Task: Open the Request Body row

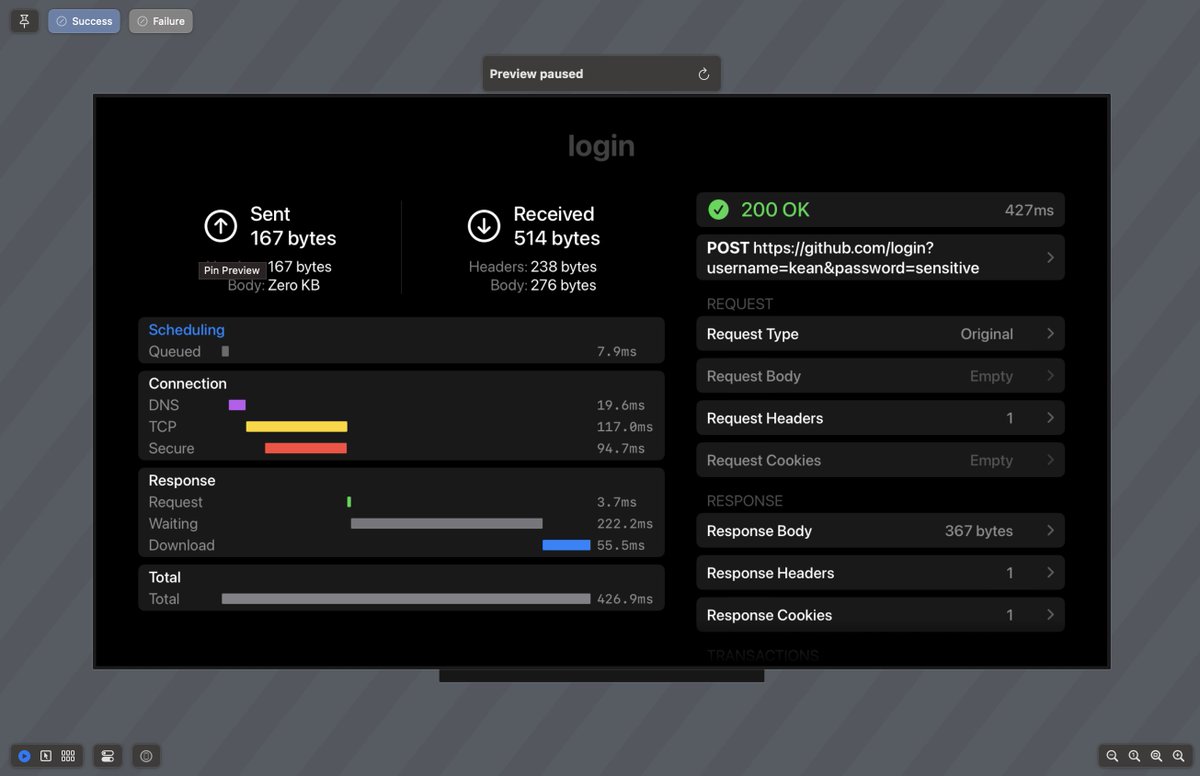Action: [880, 376]
